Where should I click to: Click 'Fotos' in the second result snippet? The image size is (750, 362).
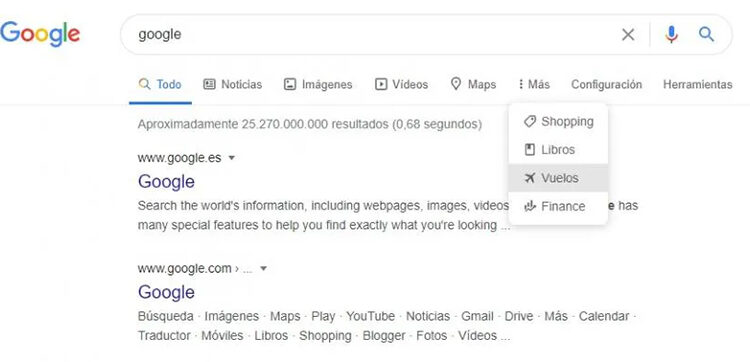pyautogui.click(x=431, y=336)
